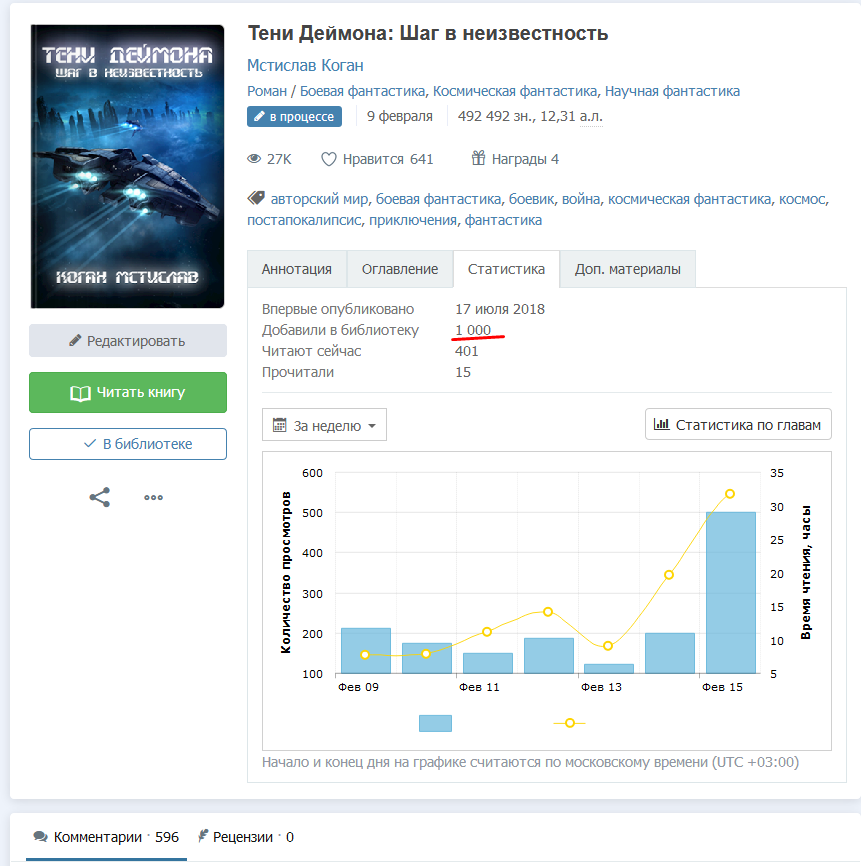
Task: Click the heart icon next to Нравится
Action: click(x=328, y=159)
